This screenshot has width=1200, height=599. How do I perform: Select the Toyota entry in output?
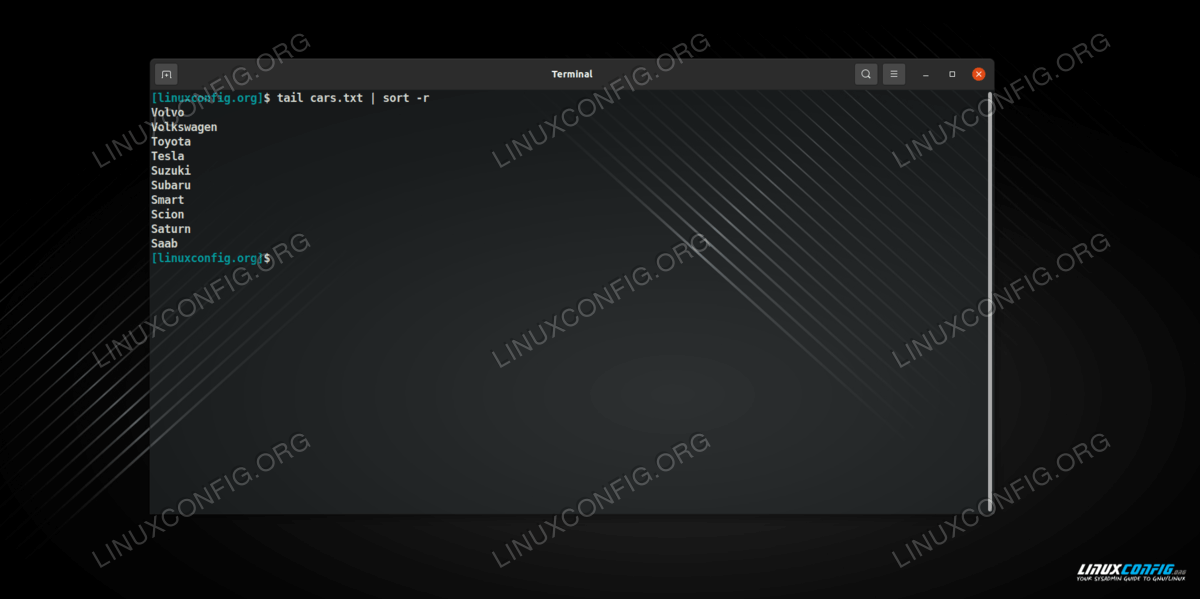tap(171, 142)
